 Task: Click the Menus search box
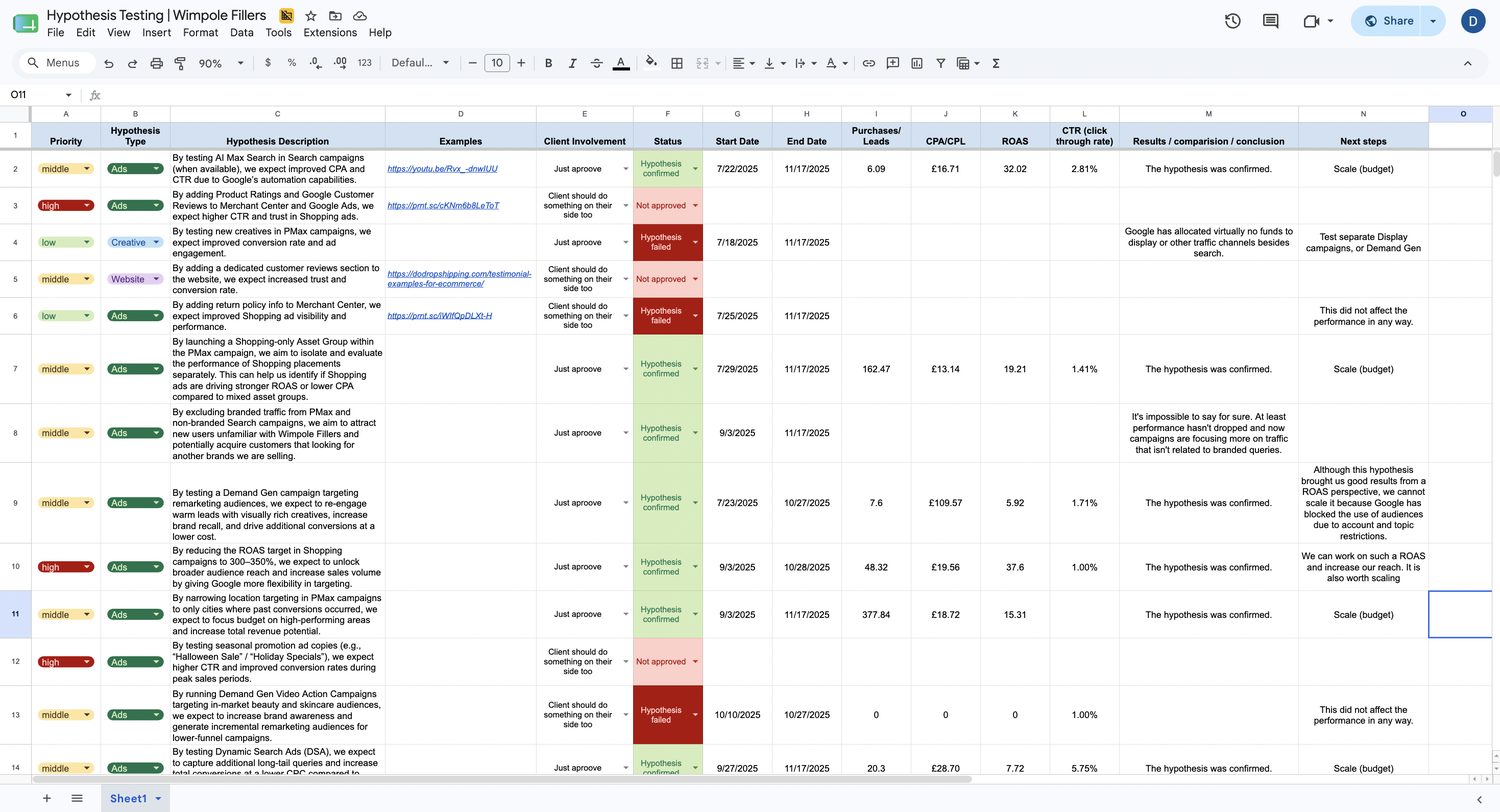[58, 63]
